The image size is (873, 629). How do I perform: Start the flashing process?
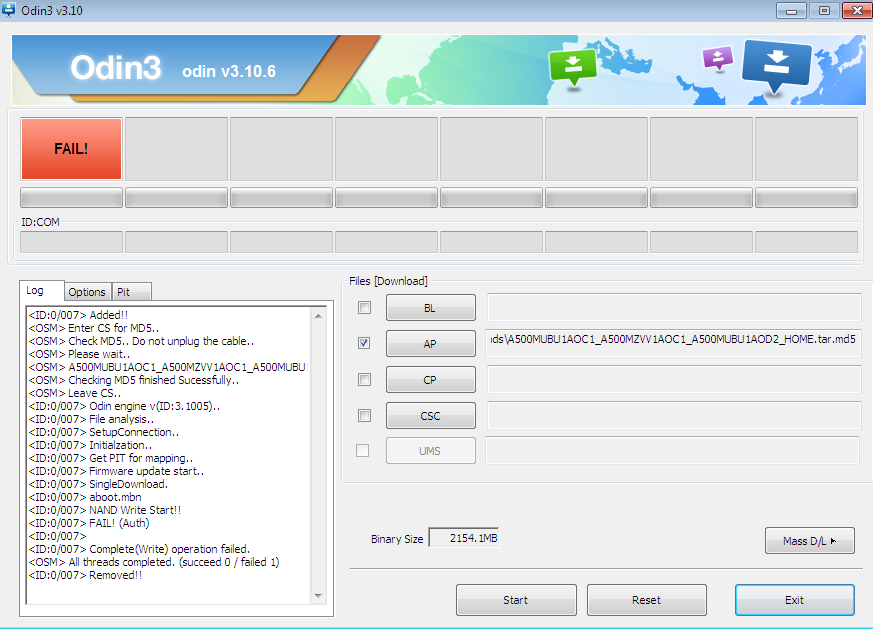point(516,600)
